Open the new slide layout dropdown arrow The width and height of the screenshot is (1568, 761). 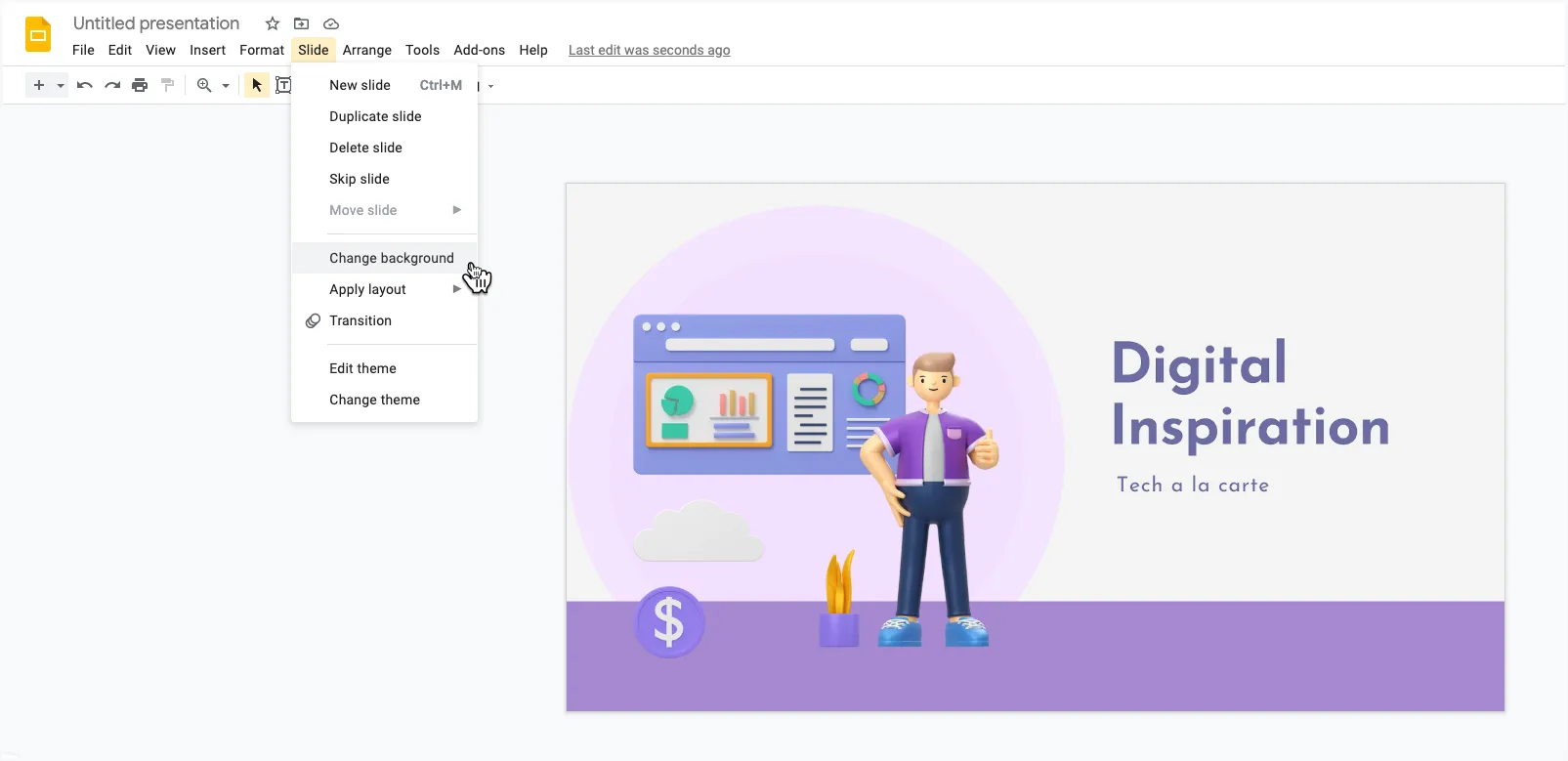point(61,86)
